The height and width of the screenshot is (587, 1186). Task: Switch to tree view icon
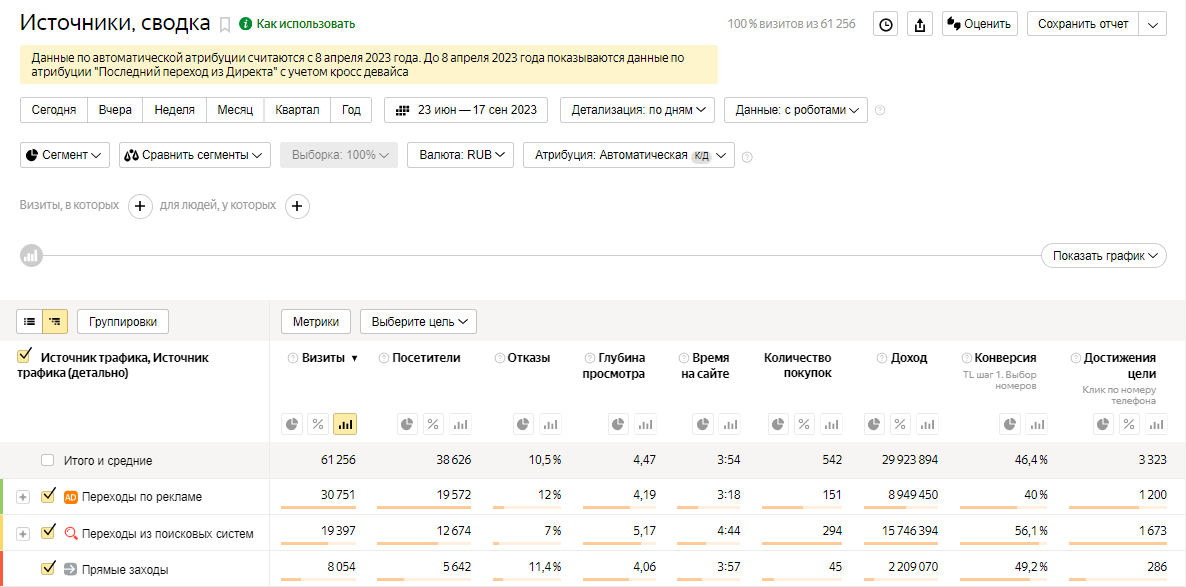coord(54,321)
